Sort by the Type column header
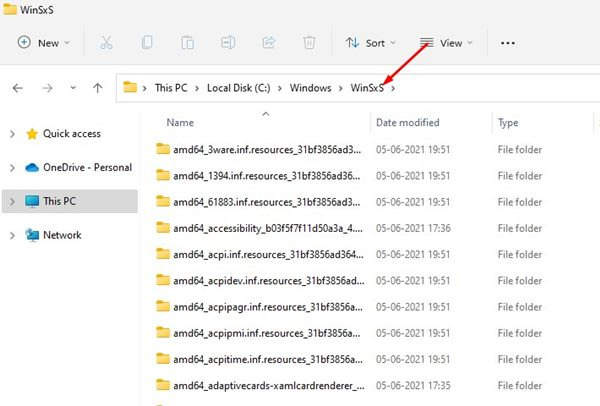600x406 pixels. [x=508, y=123]
